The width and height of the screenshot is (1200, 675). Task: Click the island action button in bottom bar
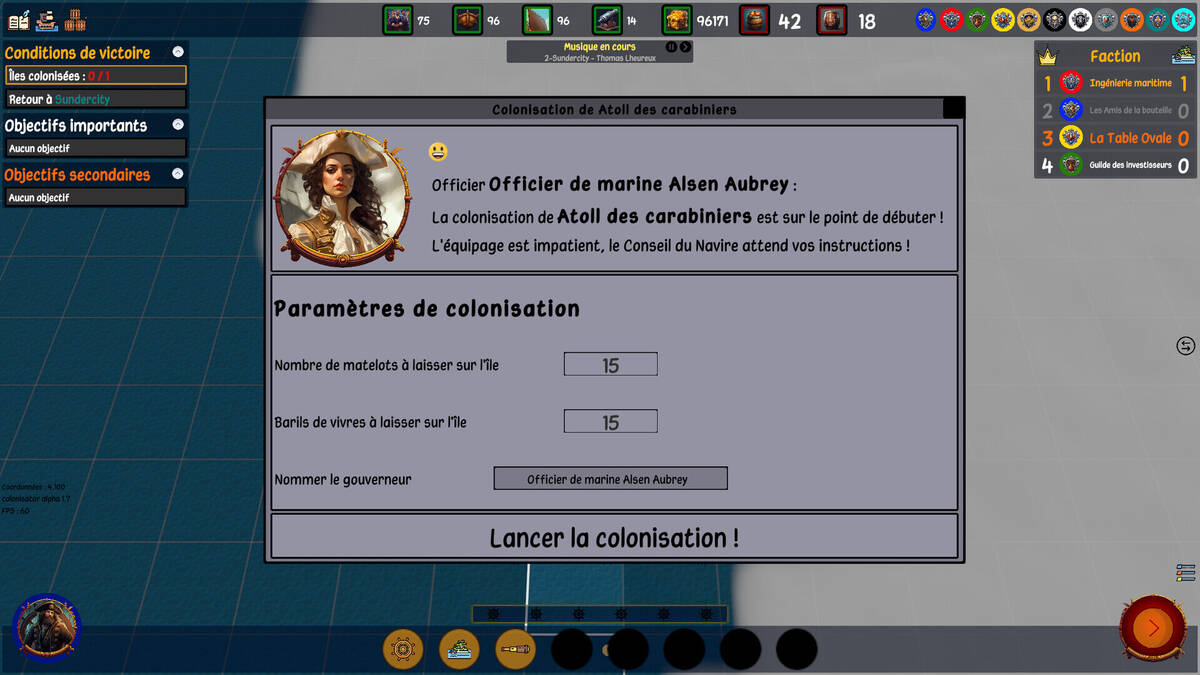(x=459, y=649)
